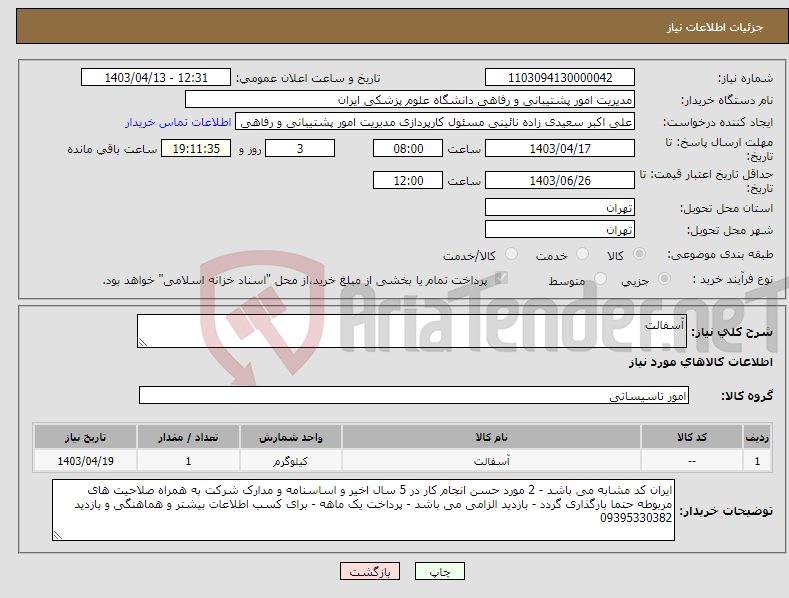Click the resize handle of the buyer notes textarea
Image resolution: width=789 pixels, height=598 pixels.
click(58, 535)
